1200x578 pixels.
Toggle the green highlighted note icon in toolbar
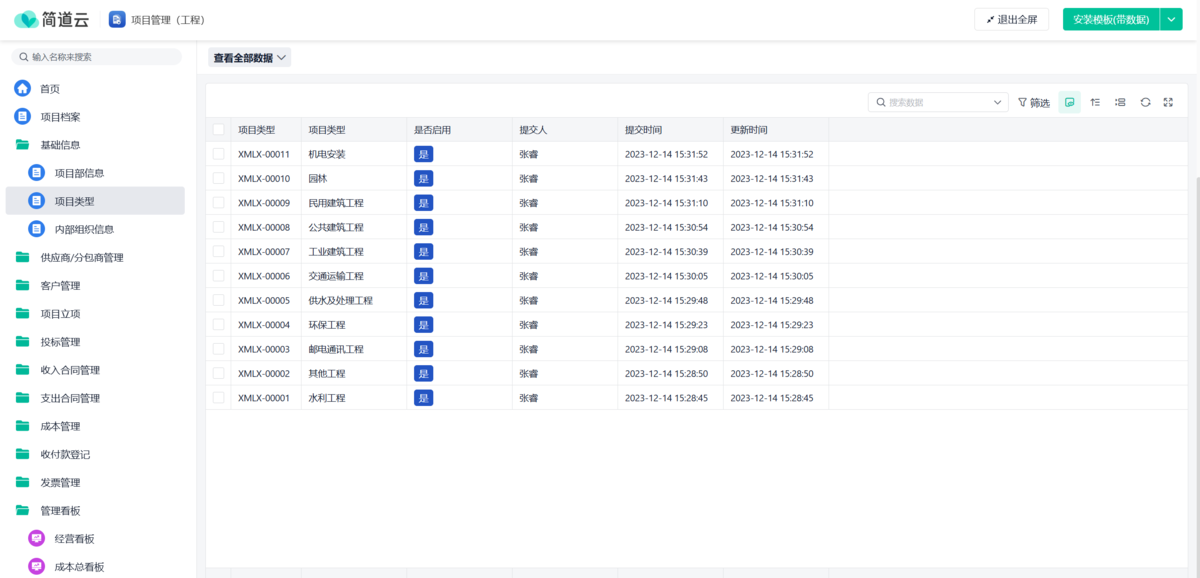[1070, 102]
